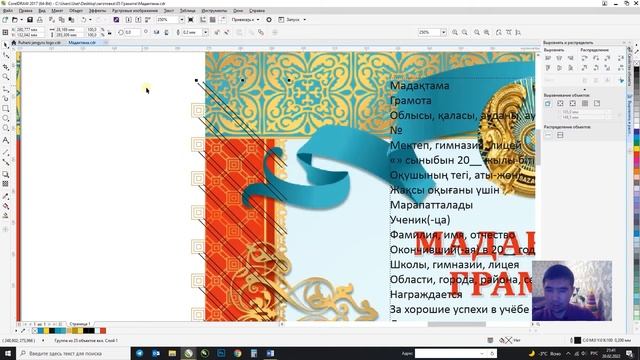Open the Undo history dropdown arrow
This screenshot has width=640, height=360.
[90, 20]
